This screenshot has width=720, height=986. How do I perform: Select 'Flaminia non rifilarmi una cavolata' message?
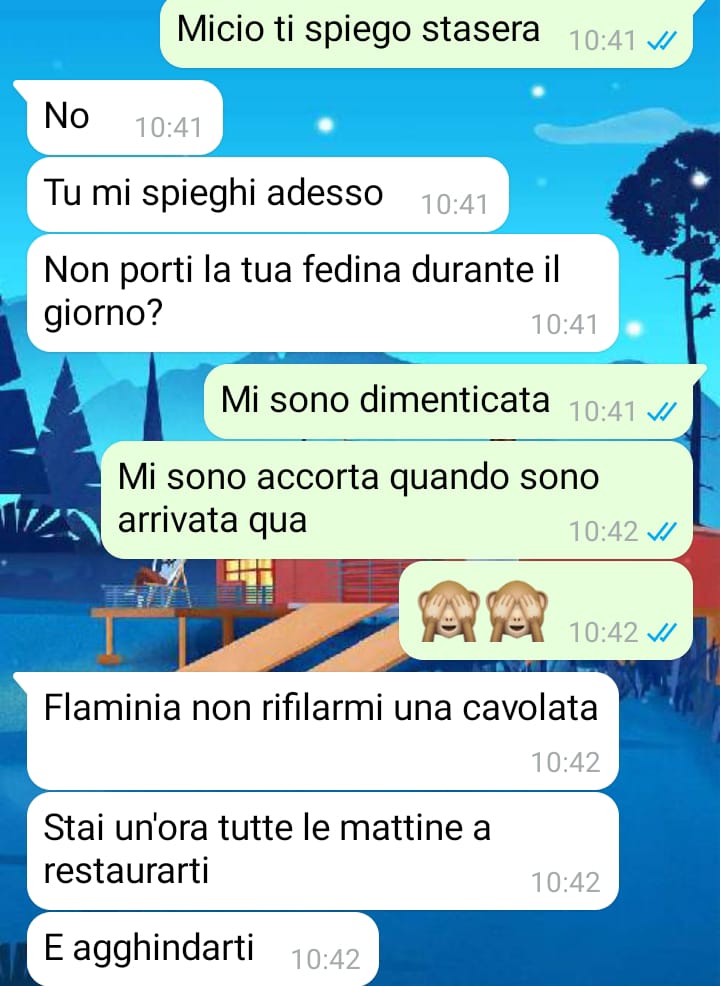[322, 731]
